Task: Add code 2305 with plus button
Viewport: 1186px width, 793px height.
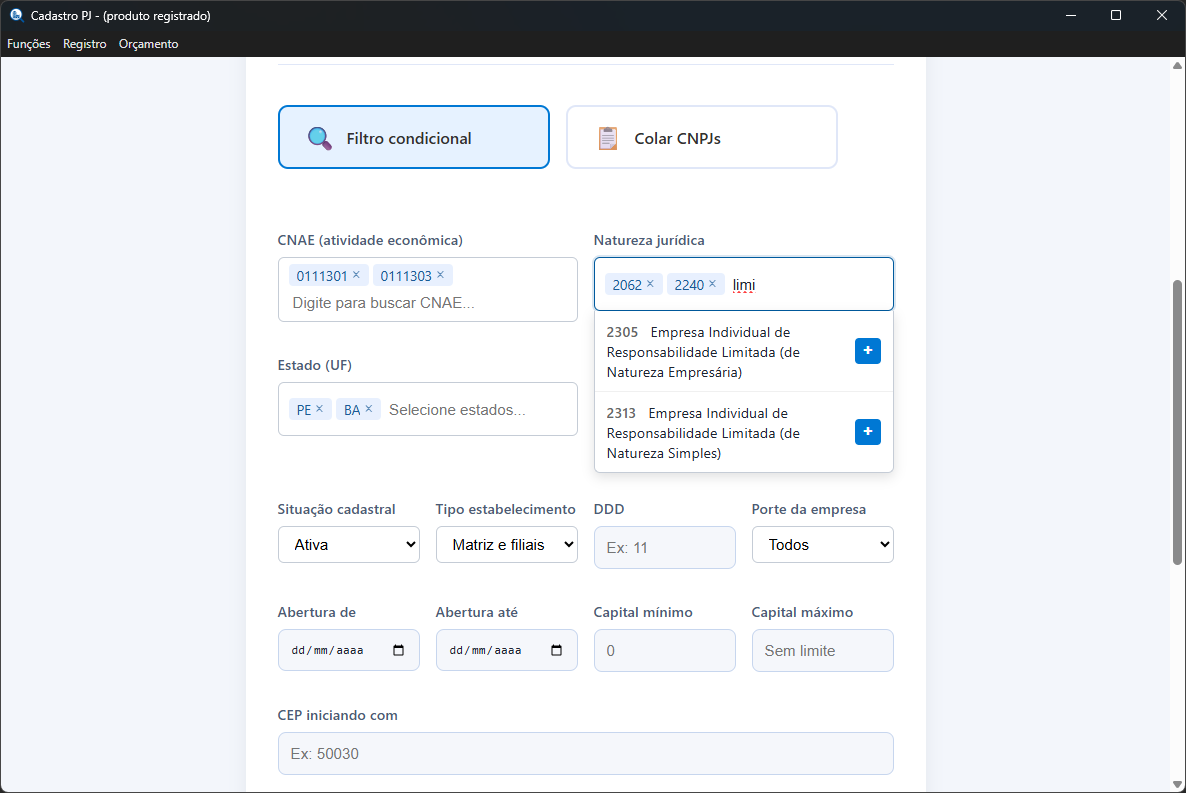Action: [867, 351]
